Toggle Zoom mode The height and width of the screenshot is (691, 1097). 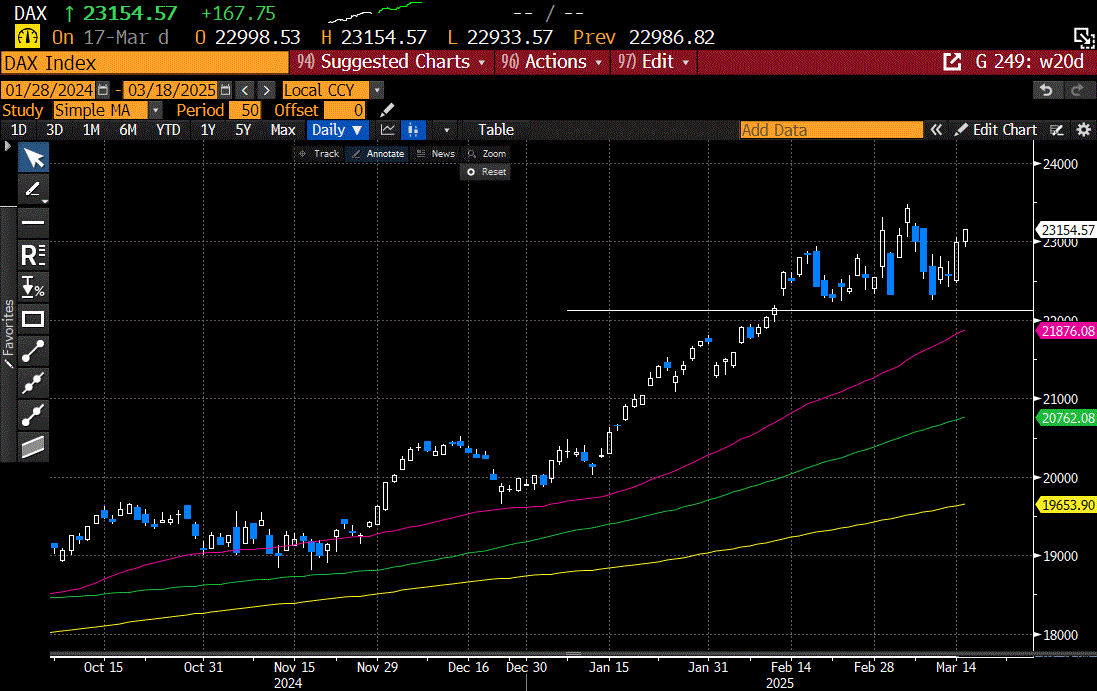[x=486, y=154]
